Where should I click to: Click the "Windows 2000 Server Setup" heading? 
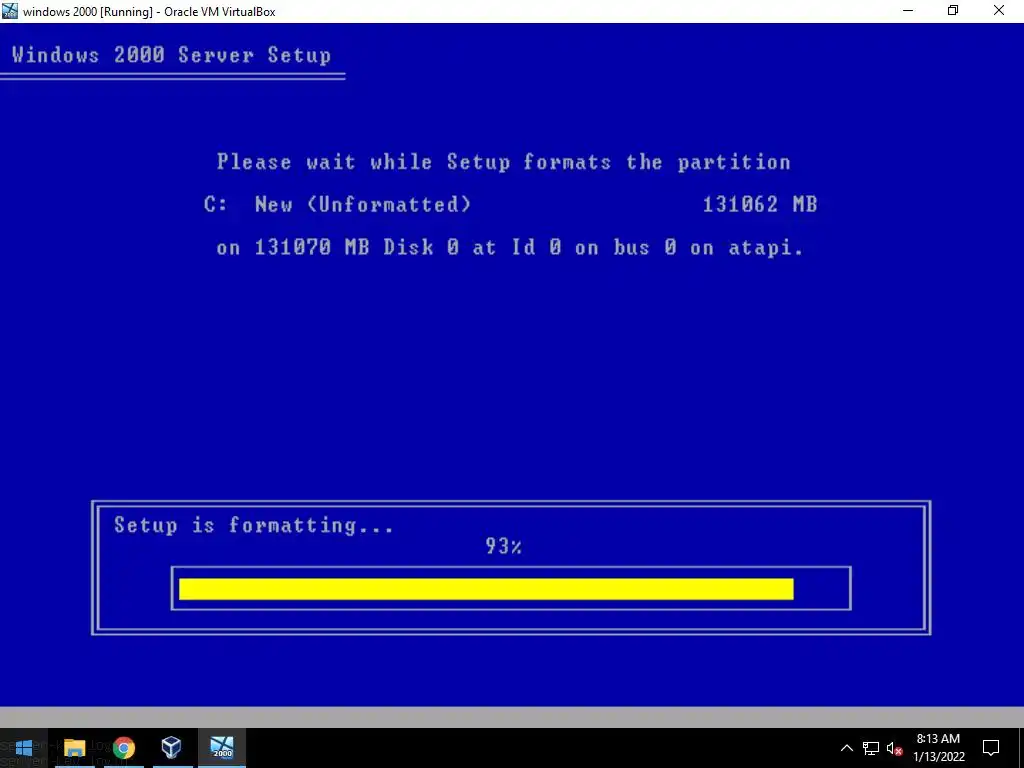pyautogui.click(x=171, y=55)
